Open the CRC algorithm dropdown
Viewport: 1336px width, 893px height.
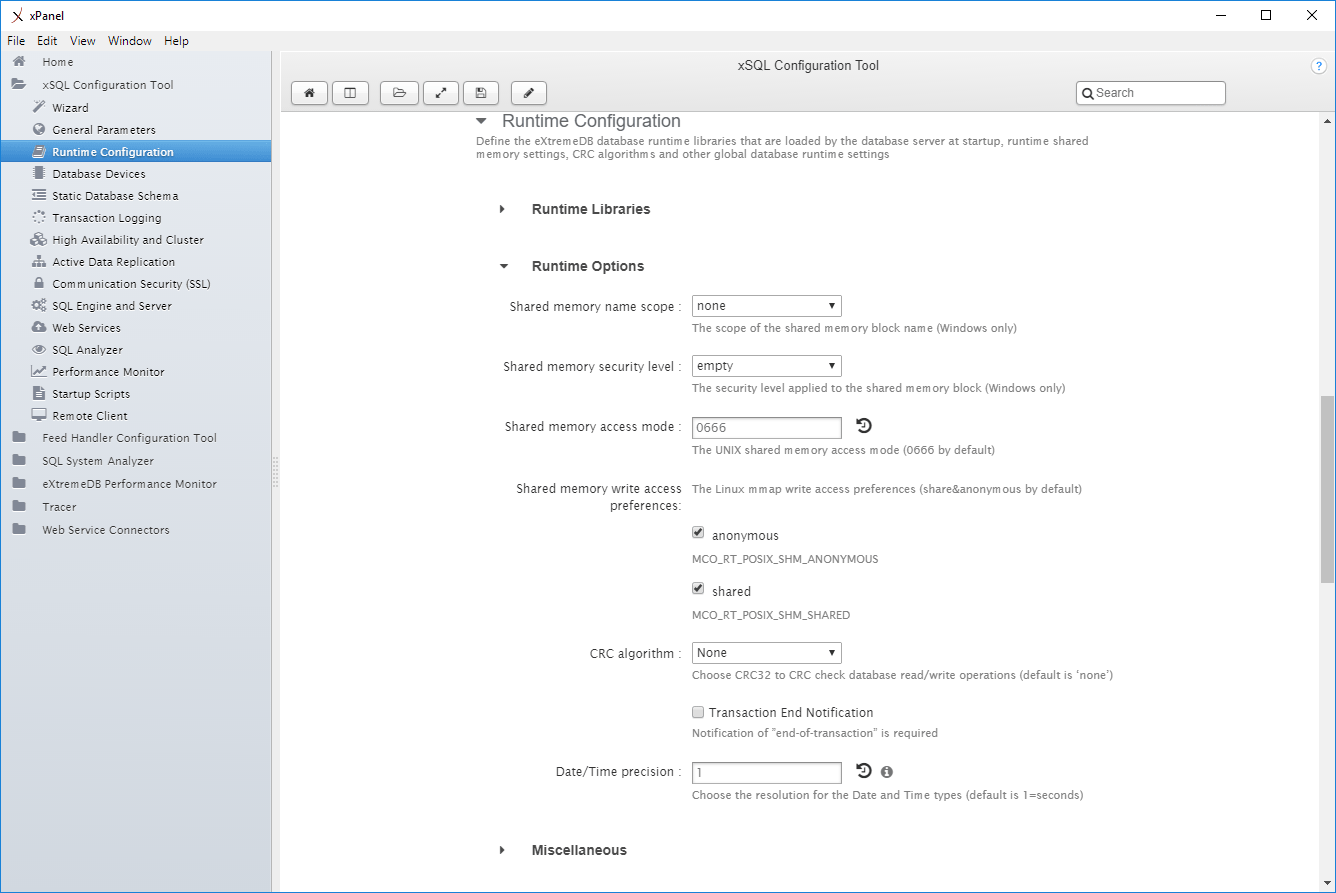pos(767,653)
